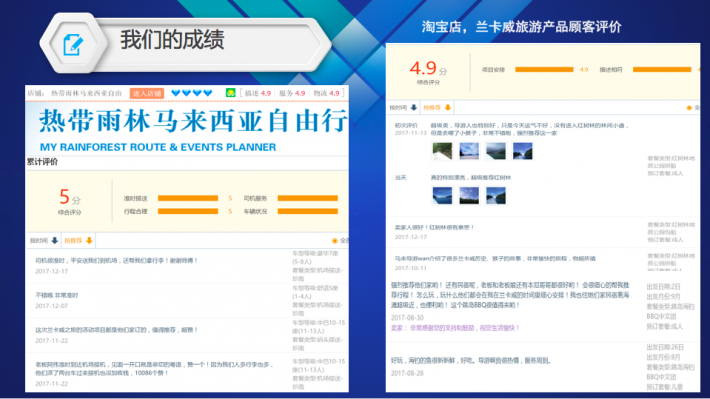Image resolution: width=710 pixels, height=399 pixels.
Task: Click the 淘宝店，兰卡威旅游产品顾客评价 heading
Action: (521, 27)
